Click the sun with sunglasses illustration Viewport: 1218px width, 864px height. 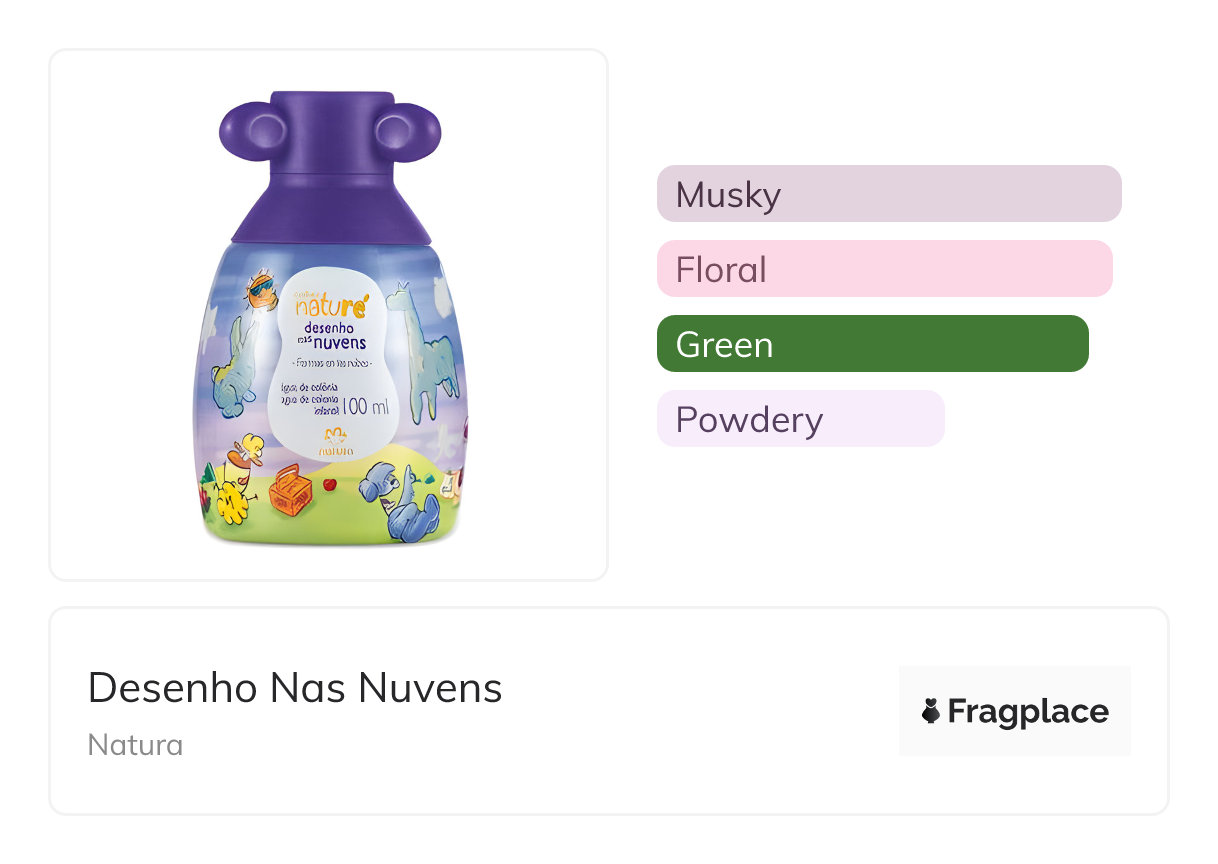pos(261,290)
